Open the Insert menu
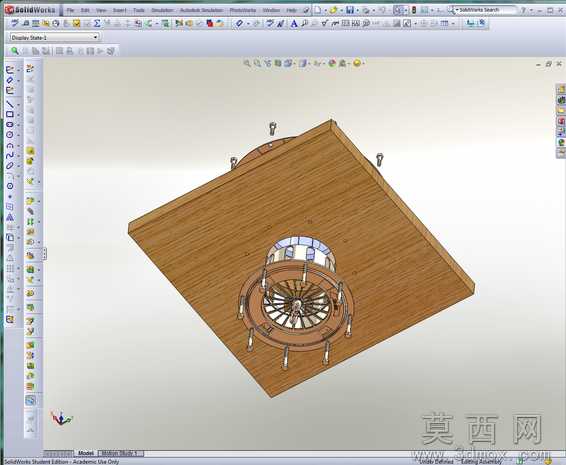Viewport: 566px width, 465px height. 119,10
